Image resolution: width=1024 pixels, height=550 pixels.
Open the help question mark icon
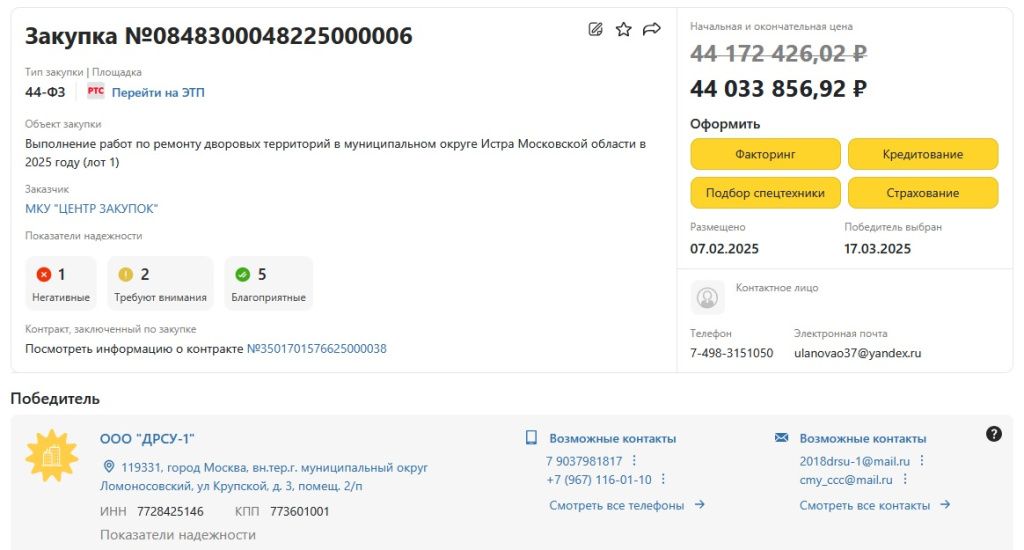[x=994, y=433]
